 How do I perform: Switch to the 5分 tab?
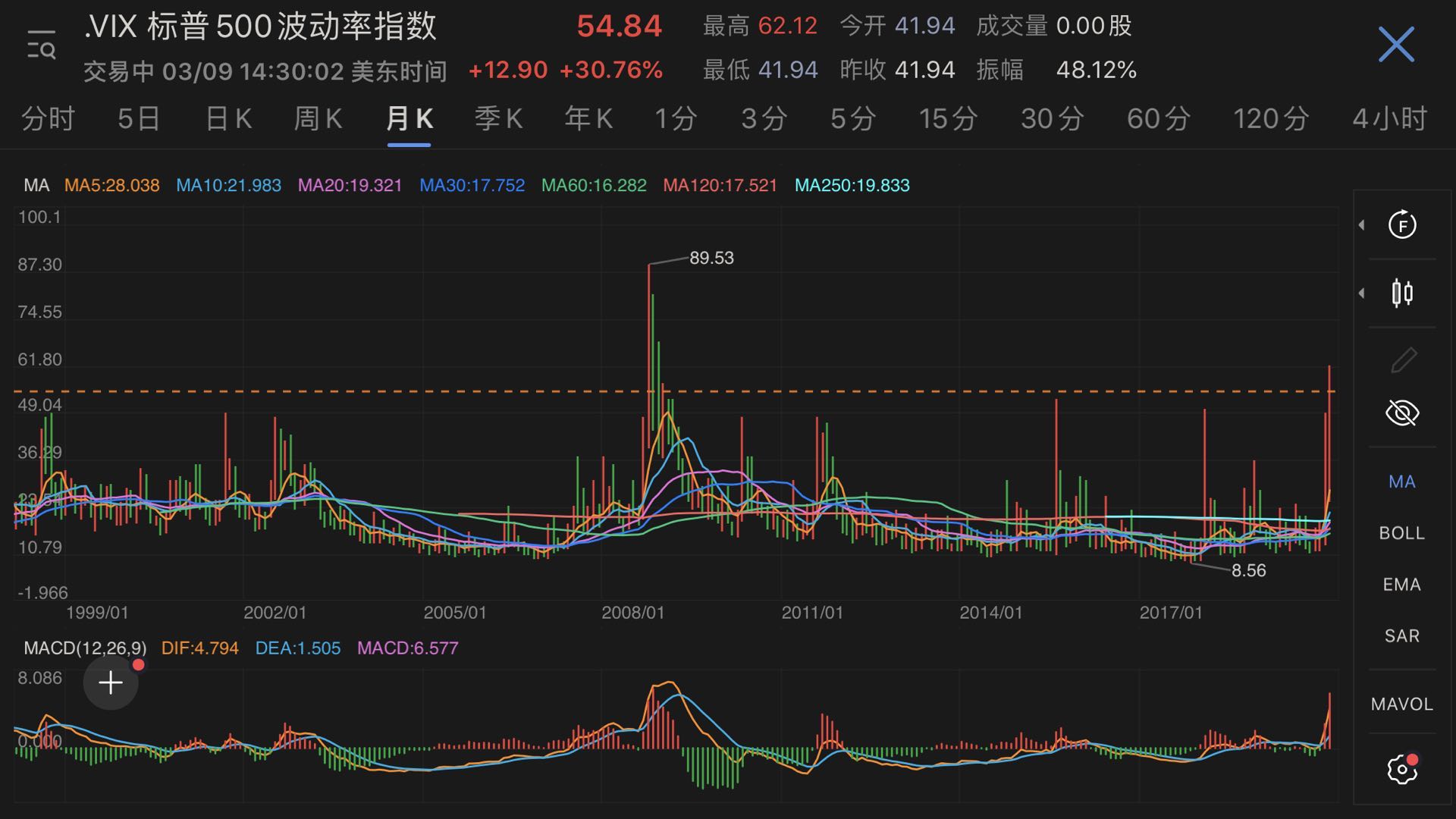[x=853, y=119]
